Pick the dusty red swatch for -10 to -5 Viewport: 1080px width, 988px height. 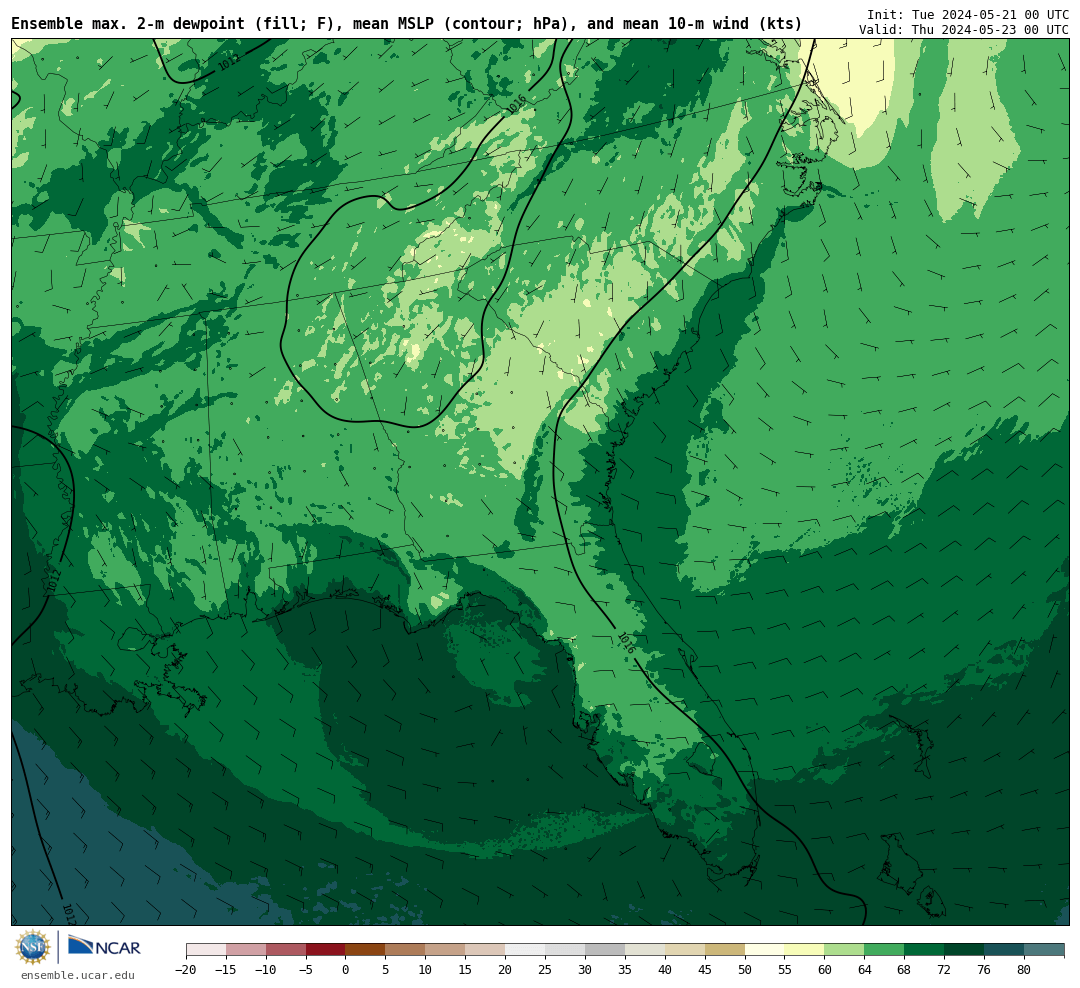pyautogui.click(x=286, y=950)
